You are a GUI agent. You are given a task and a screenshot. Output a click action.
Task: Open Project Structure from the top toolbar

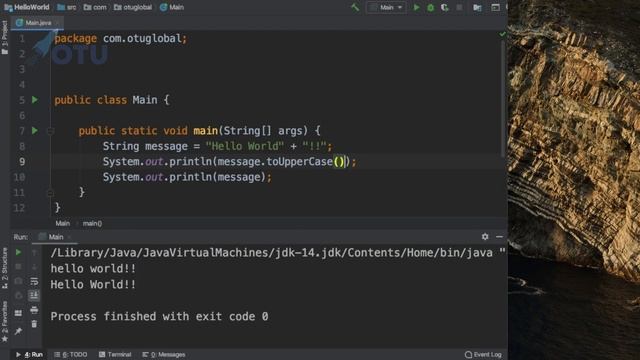477,7
